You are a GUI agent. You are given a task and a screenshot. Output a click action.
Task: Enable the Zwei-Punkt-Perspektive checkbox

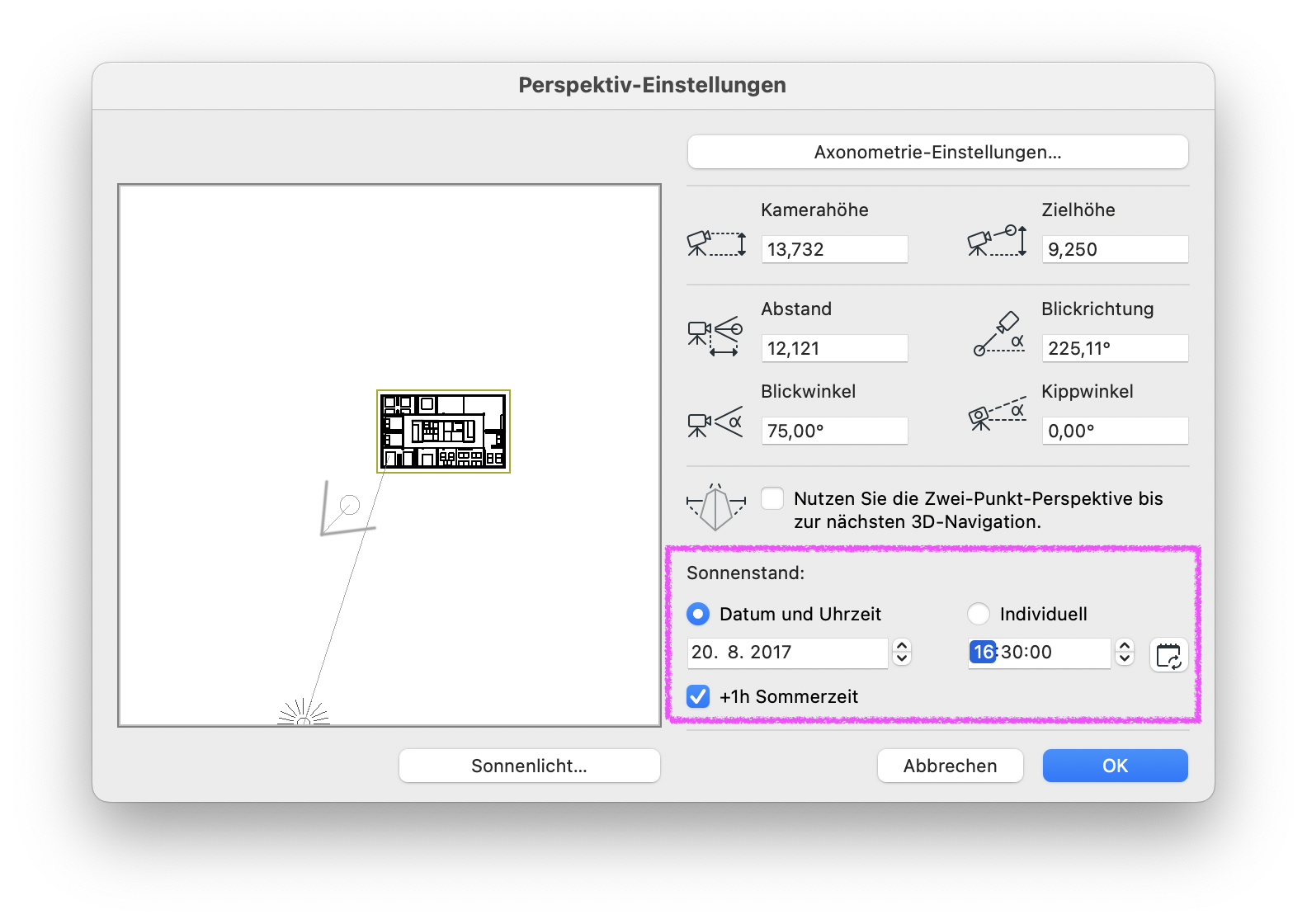(772, 498)
